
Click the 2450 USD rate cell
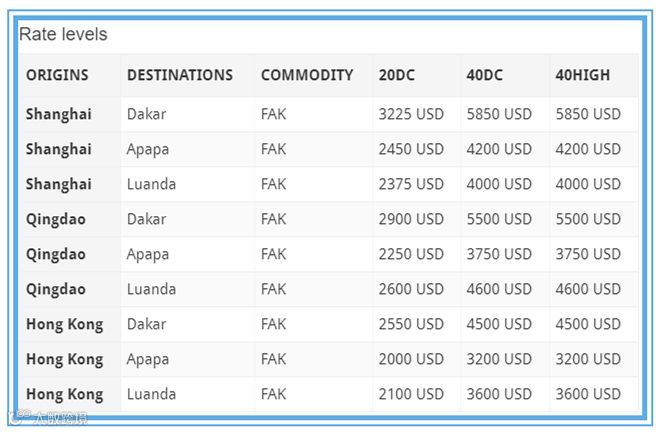[411, 149]
